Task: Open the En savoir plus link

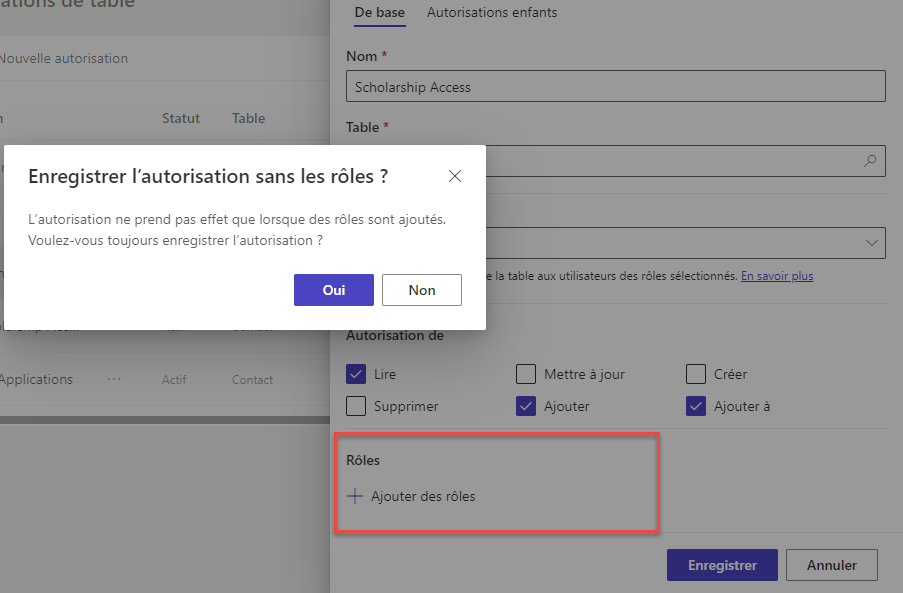Action: click(x=777, y=276)
